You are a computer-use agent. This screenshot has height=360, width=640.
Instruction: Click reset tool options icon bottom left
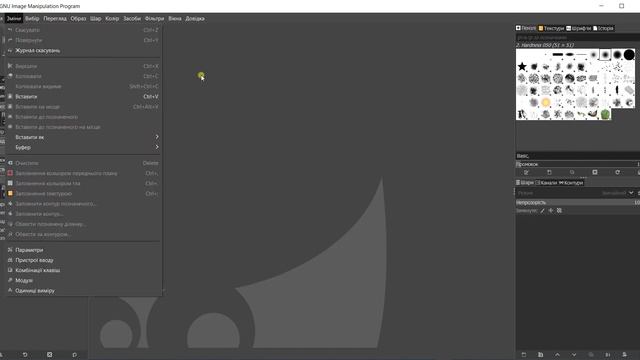(x=74, y=355)
